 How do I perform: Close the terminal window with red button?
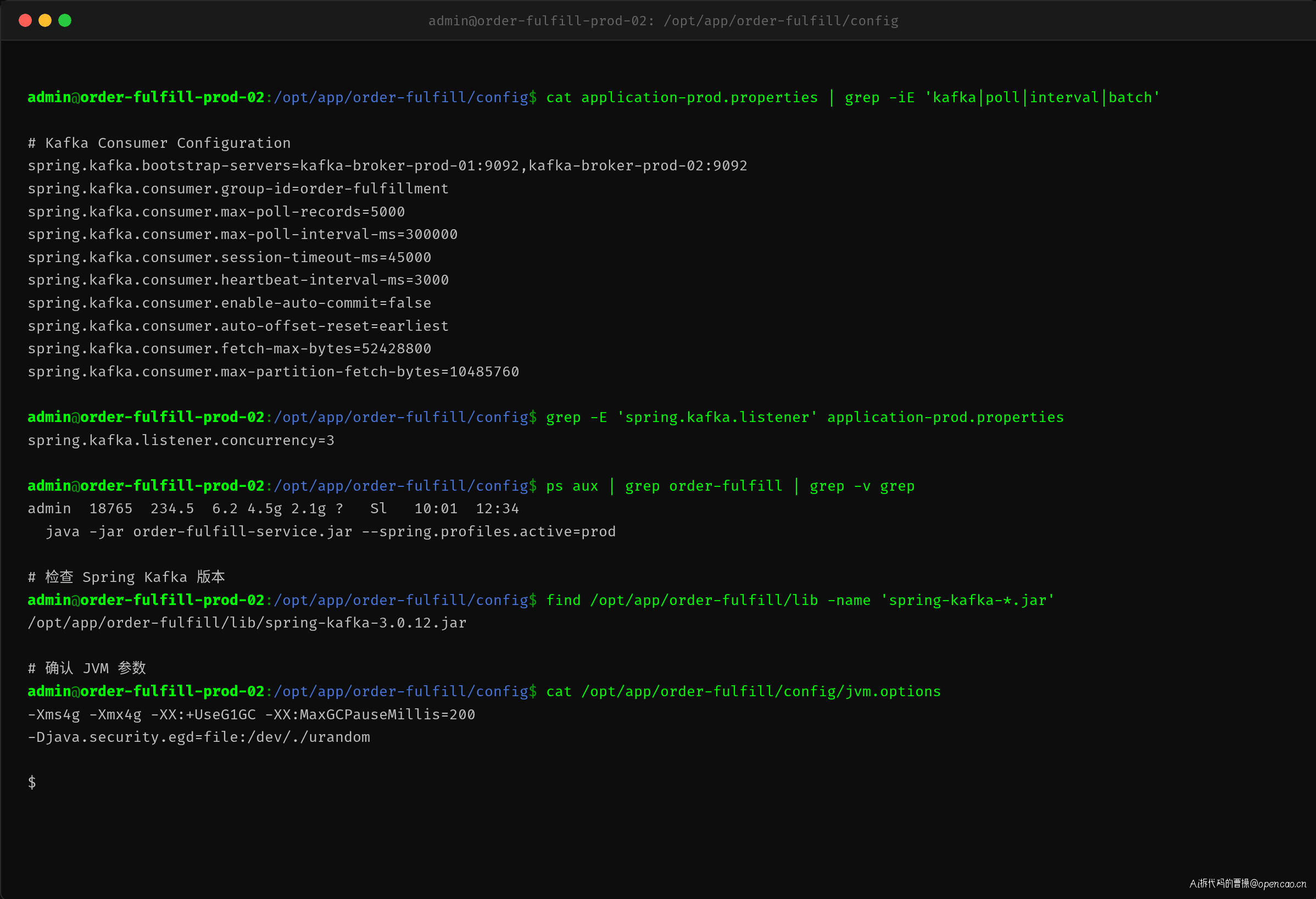coord(25,21)
